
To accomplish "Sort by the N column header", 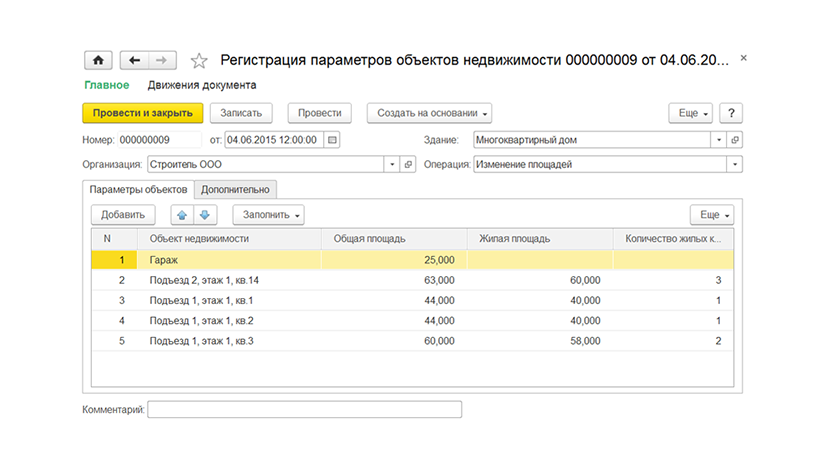I will tap(114, 239).
